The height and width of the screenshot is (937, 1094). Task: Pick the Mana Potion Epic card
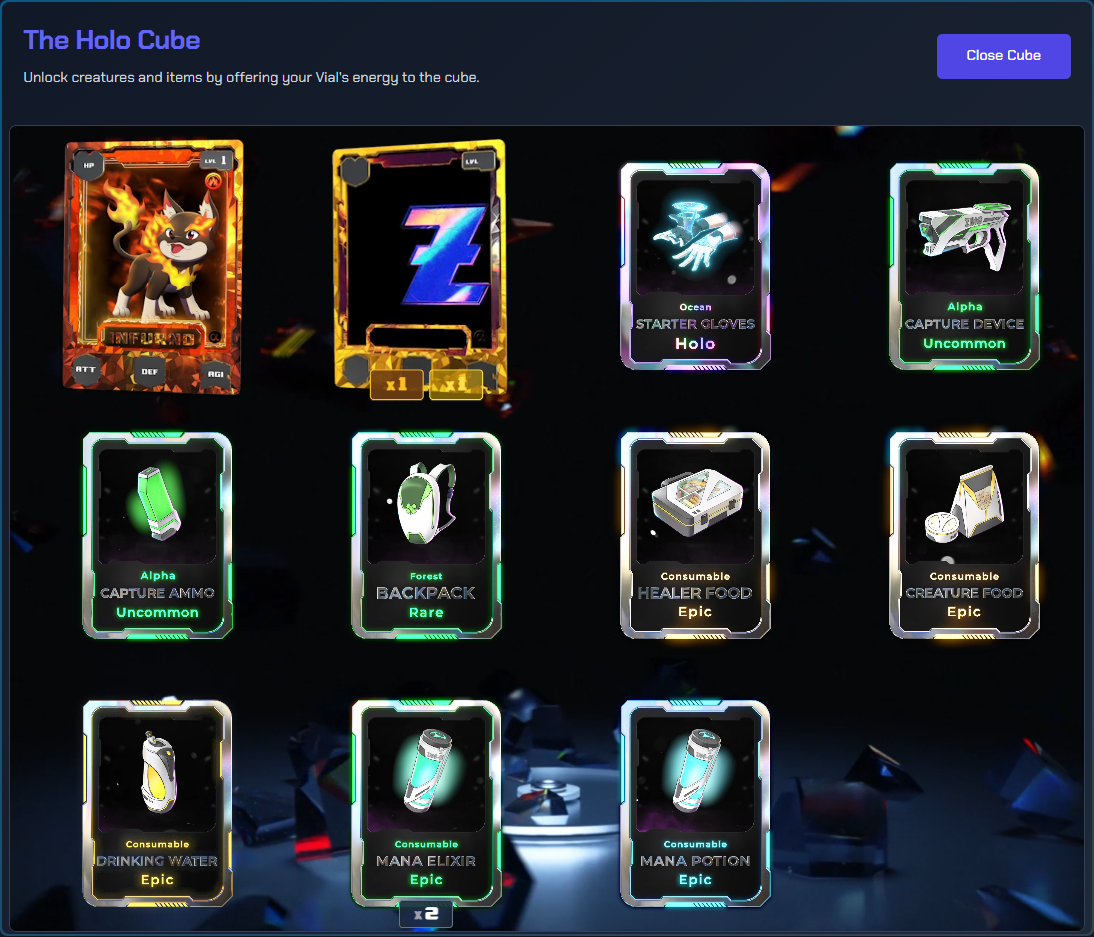coord(695,803)
